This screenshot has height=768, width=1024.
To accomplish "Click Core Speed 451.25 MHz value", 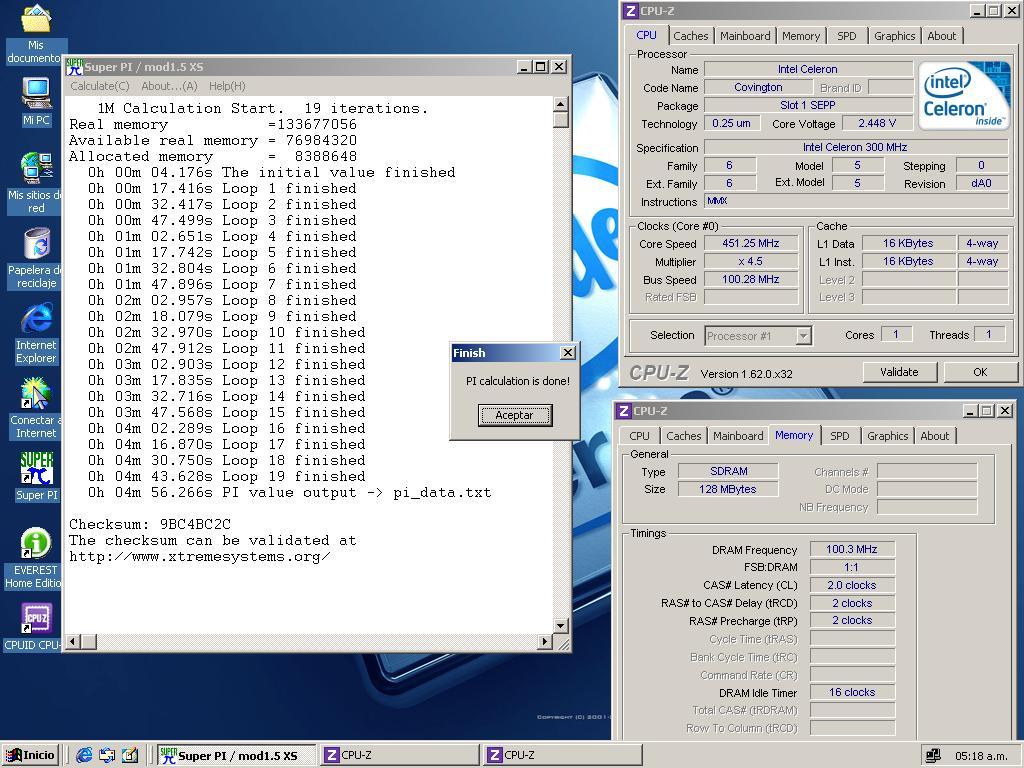I will click(x=750, y=244).
